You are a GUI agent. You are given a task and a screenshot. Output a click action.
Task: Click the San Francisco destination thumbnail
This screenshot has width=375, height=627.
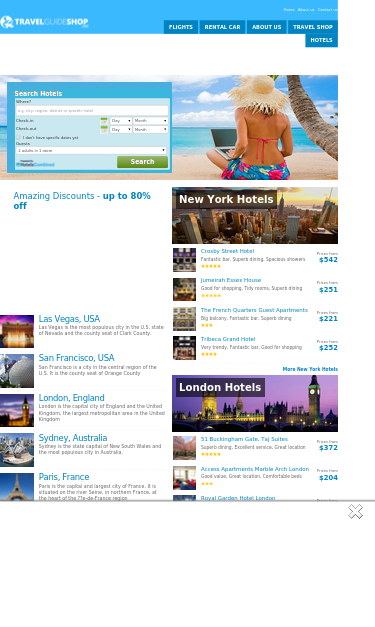pyautogui.click(x=17, y=371)
